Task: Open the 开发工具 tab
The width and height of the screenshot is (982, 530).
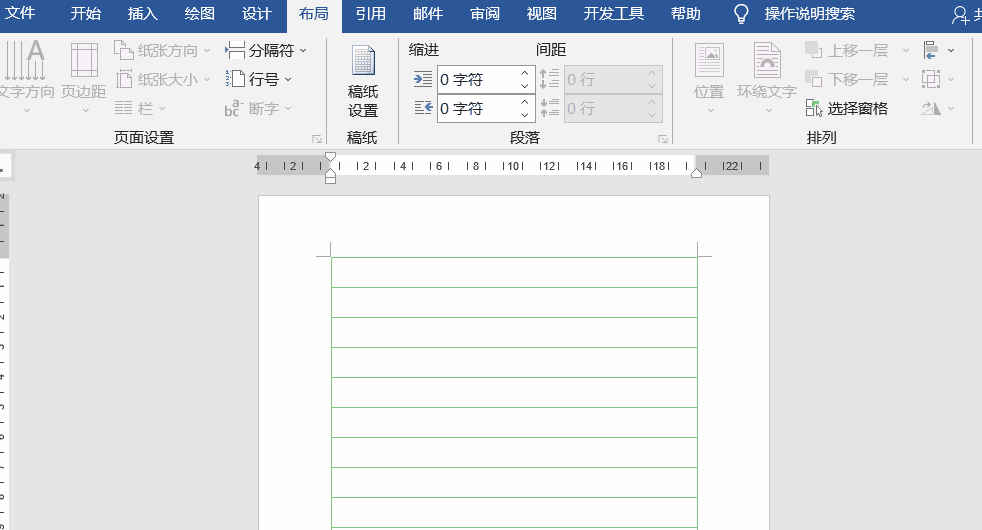Action: (613, 13)
